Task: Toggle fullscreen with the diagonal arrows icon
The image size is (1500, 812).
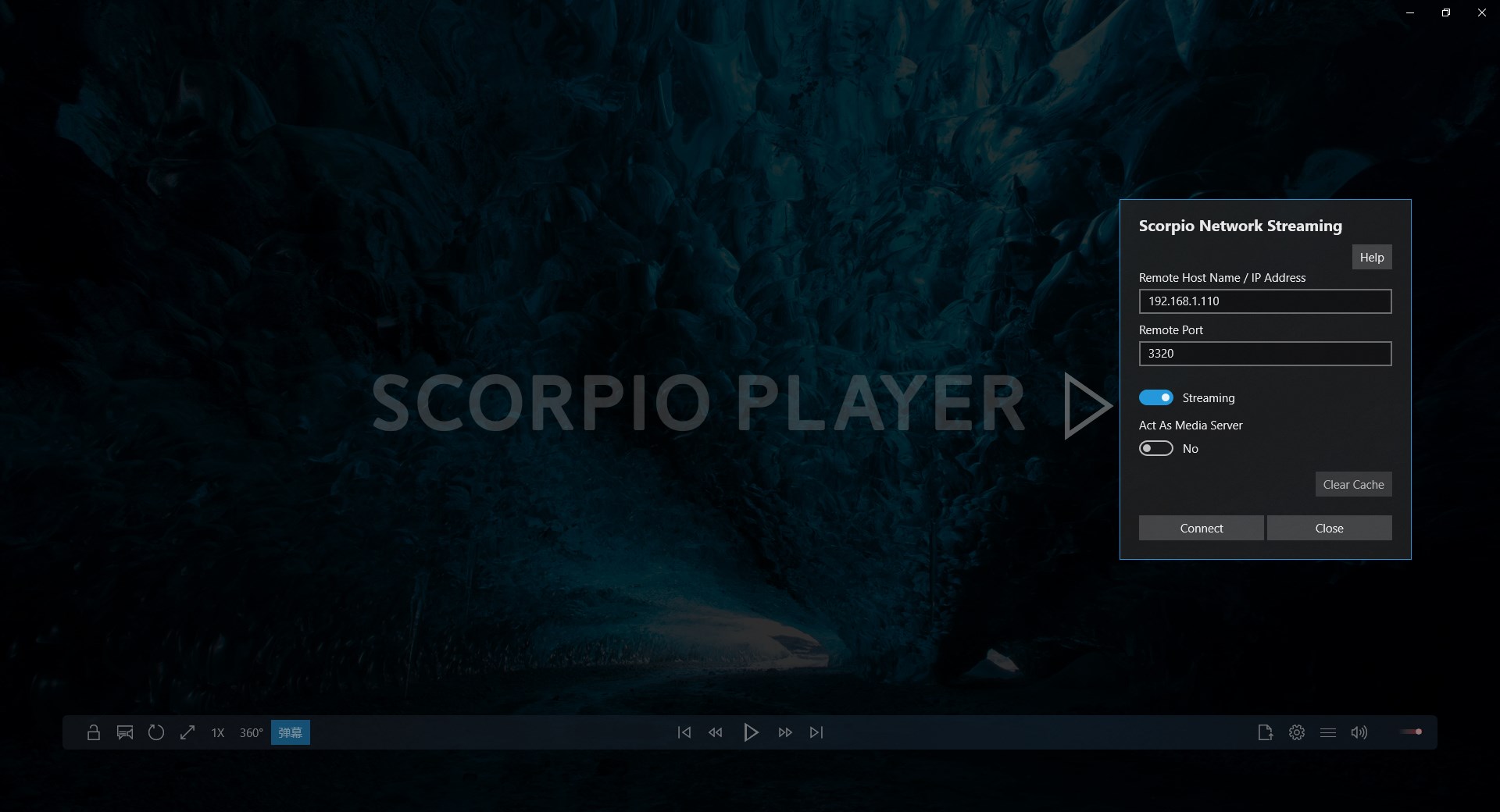Action: click(187, 732)
